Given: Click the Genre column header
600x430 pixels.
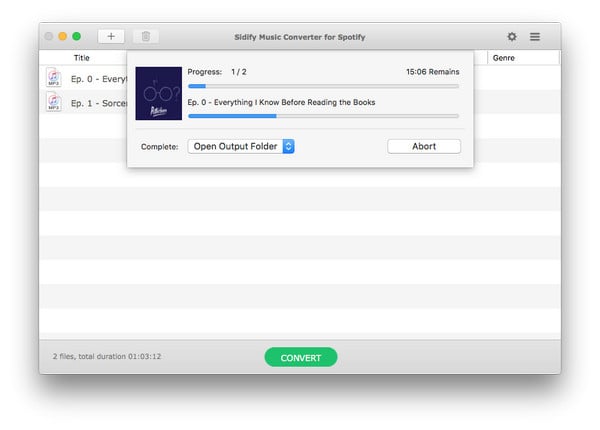Looking at the screenshot, I should (504, 58).
